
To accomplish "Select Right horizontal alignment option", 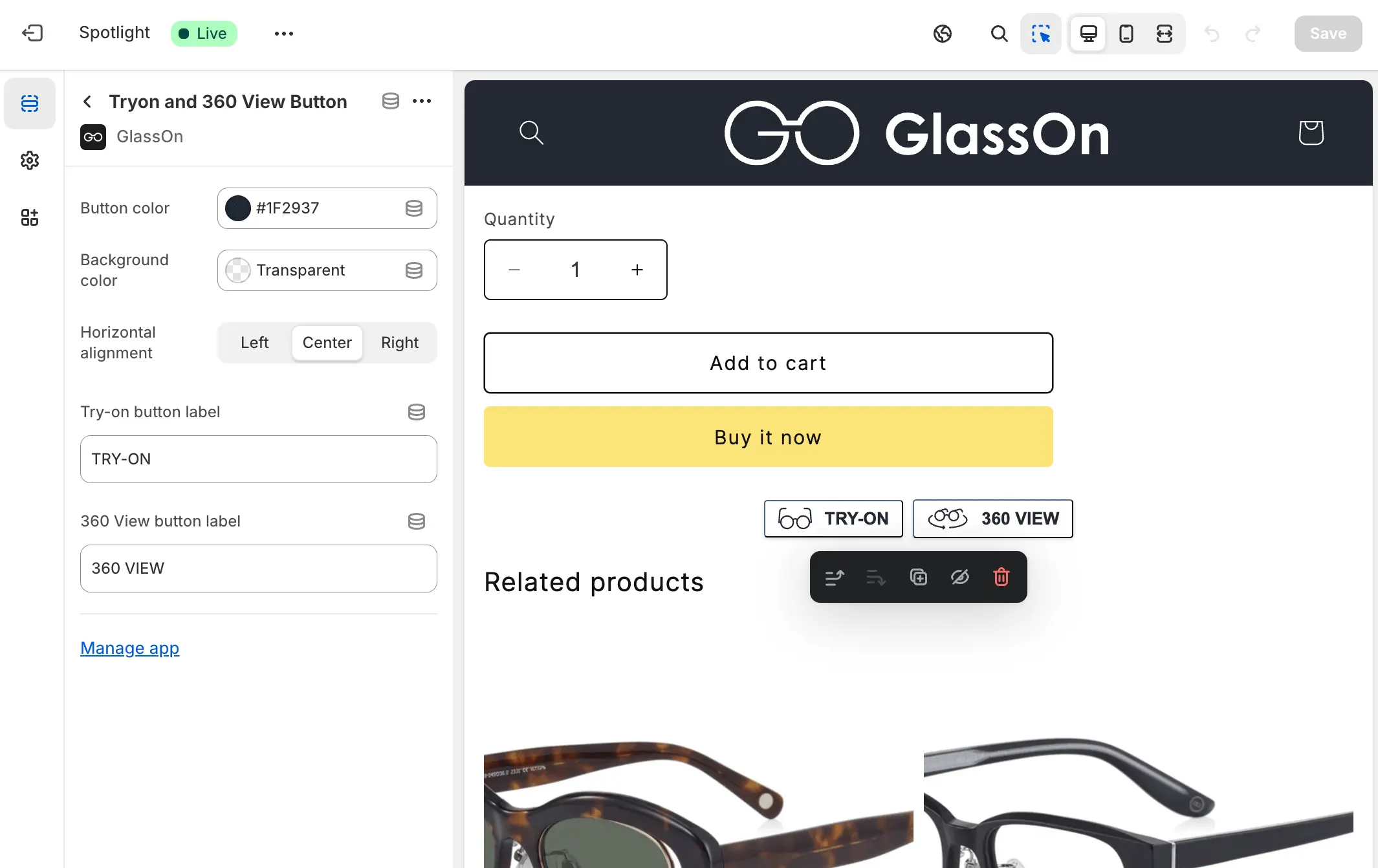I will 400,341.
